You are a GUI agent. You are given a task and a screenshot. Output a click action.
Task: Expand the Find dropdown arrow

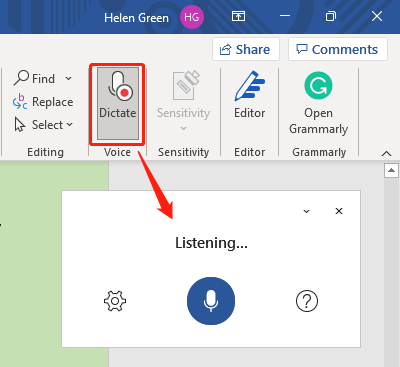click(x=68, y=79)
